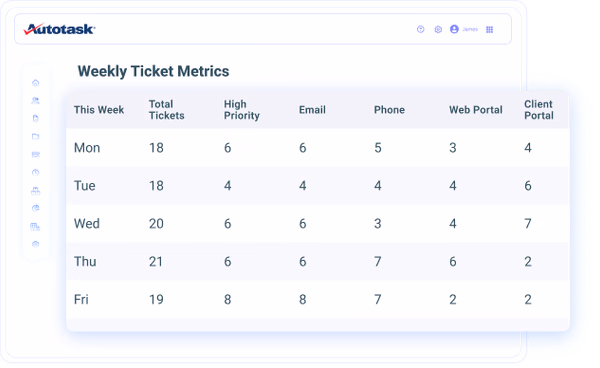Click the High Priority column header
The height and width of the screenshot is (368, 600).
point(241,110)
